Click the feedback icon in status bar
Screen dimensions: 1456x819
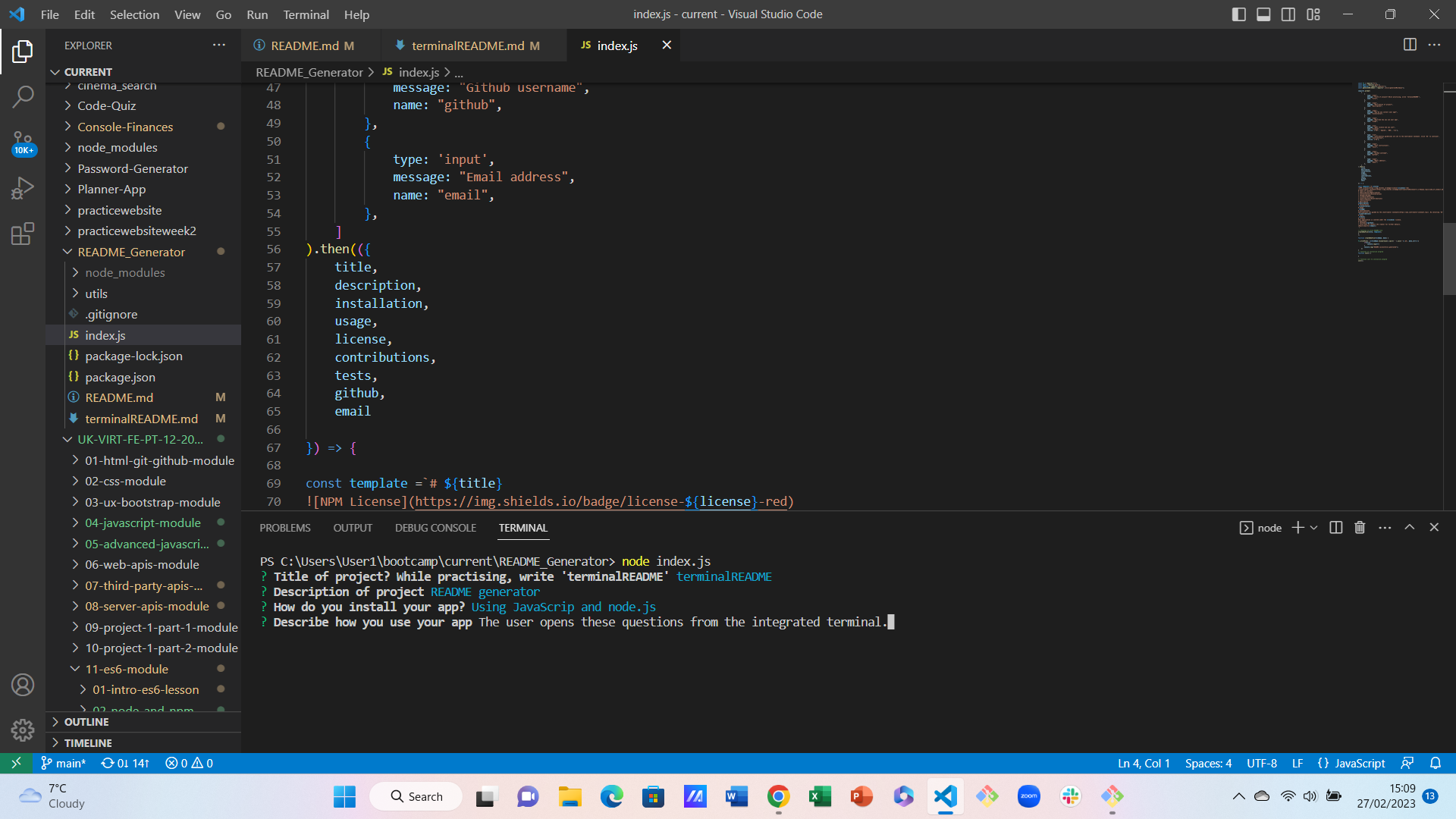coord(1407,763)
